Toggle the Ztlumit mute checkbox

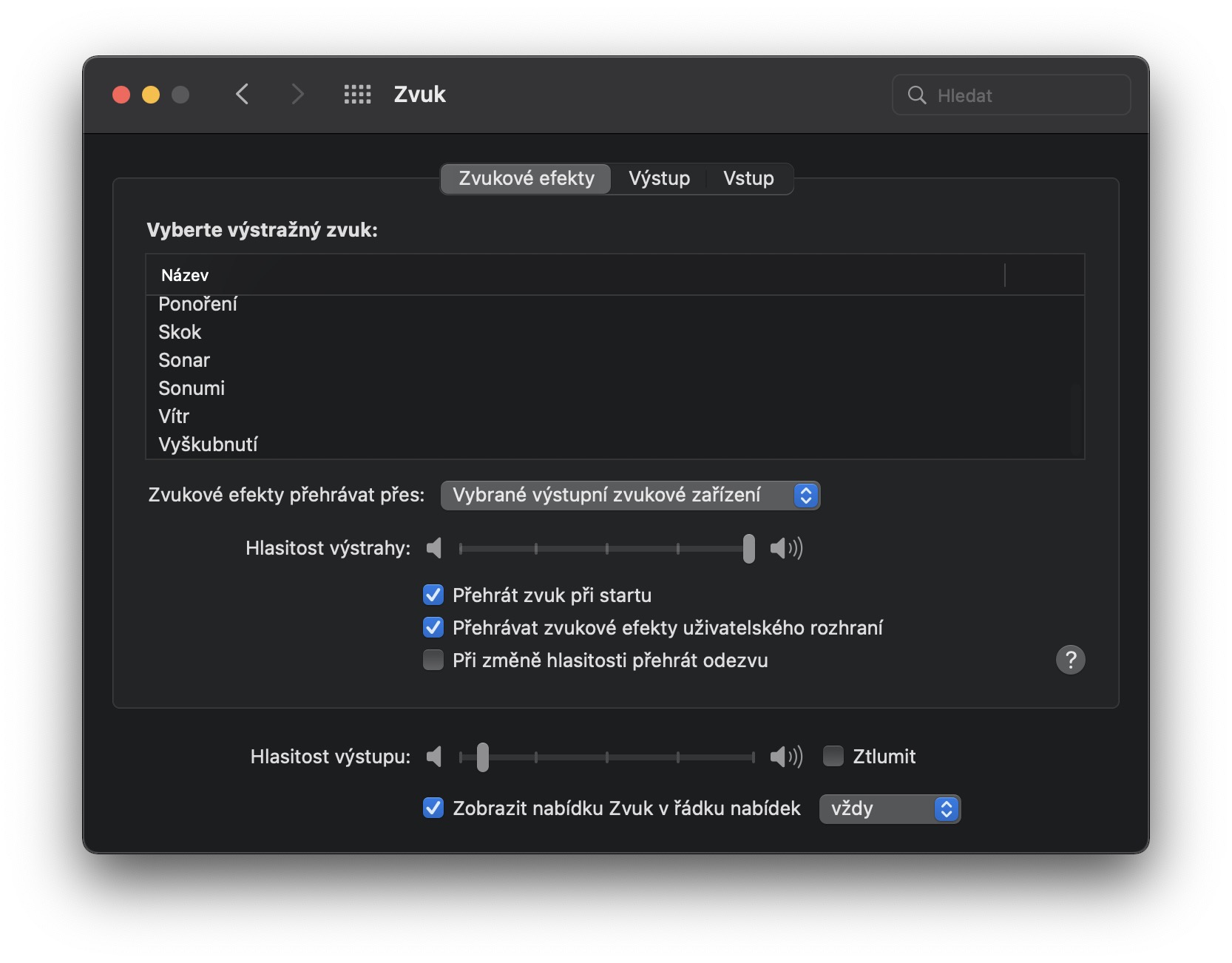click(x=833, y=756)
